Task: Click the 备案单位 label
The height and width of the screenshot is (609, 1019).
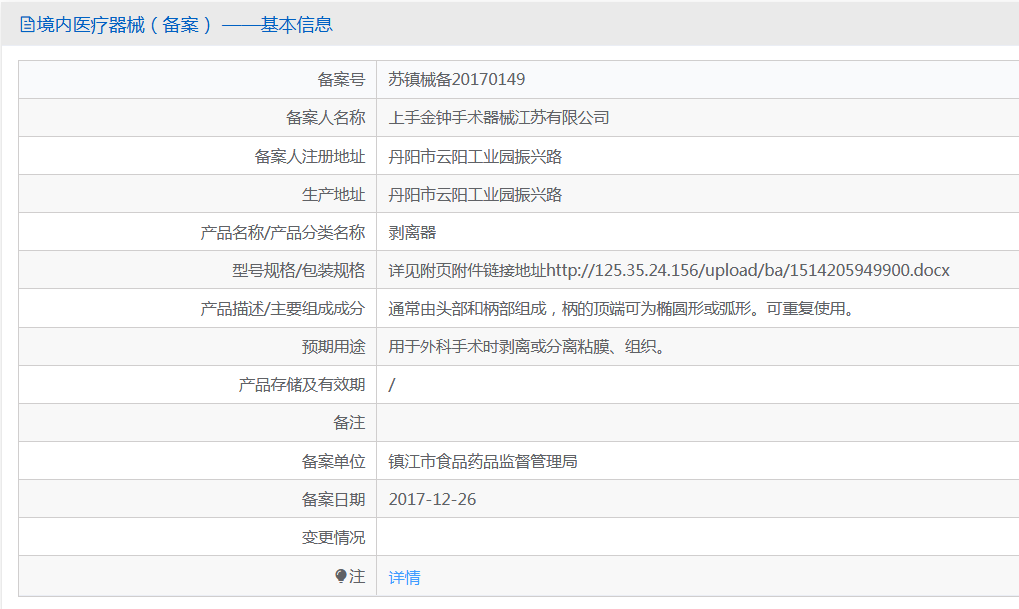Action: (x=333, y=461)
